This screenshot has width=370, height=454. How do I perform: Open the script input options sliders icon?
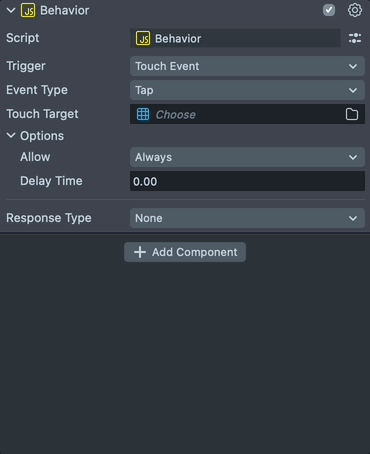(355, 38)
